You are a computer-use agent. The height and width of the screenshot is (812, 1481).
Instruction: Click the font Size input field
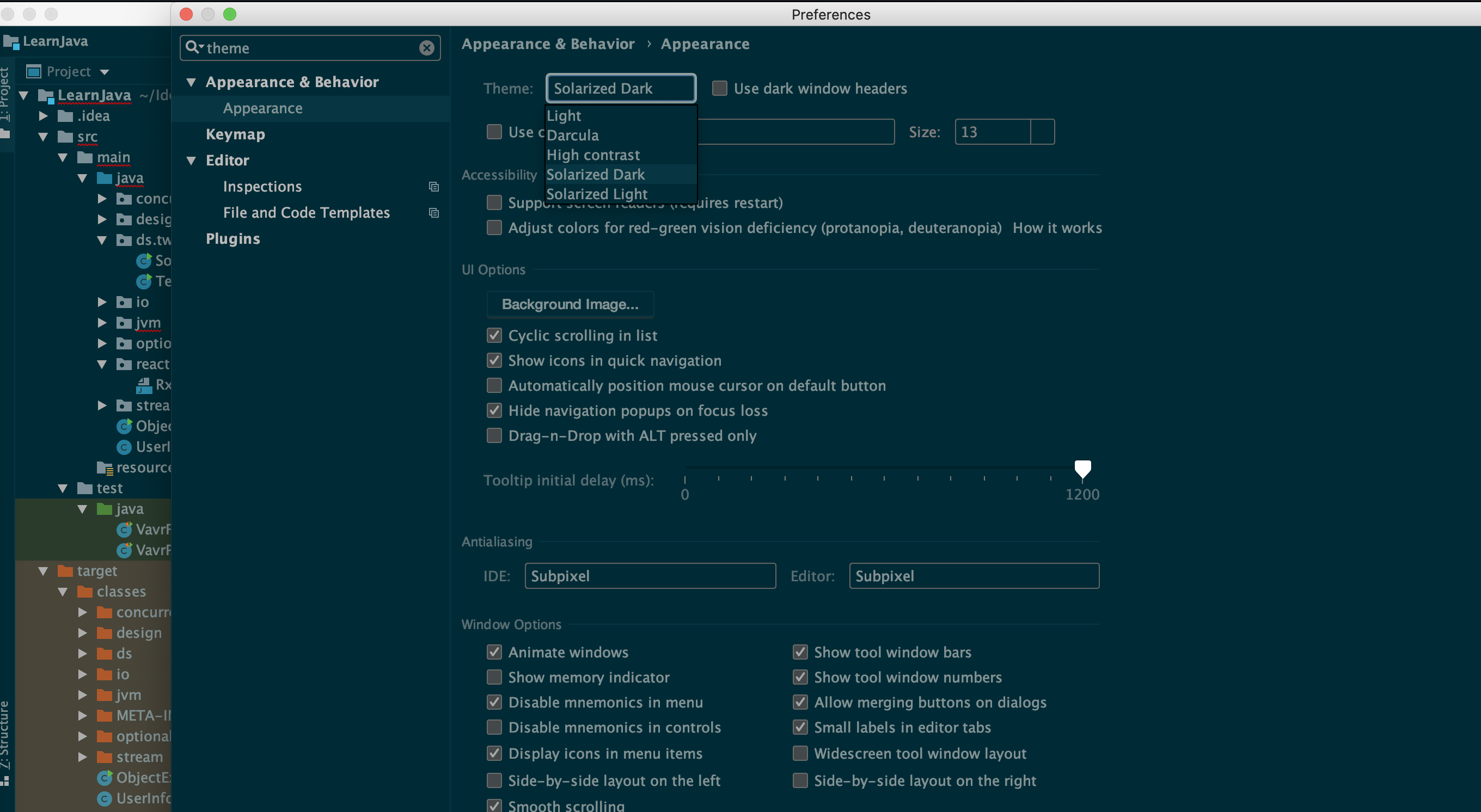coord(992,132)
